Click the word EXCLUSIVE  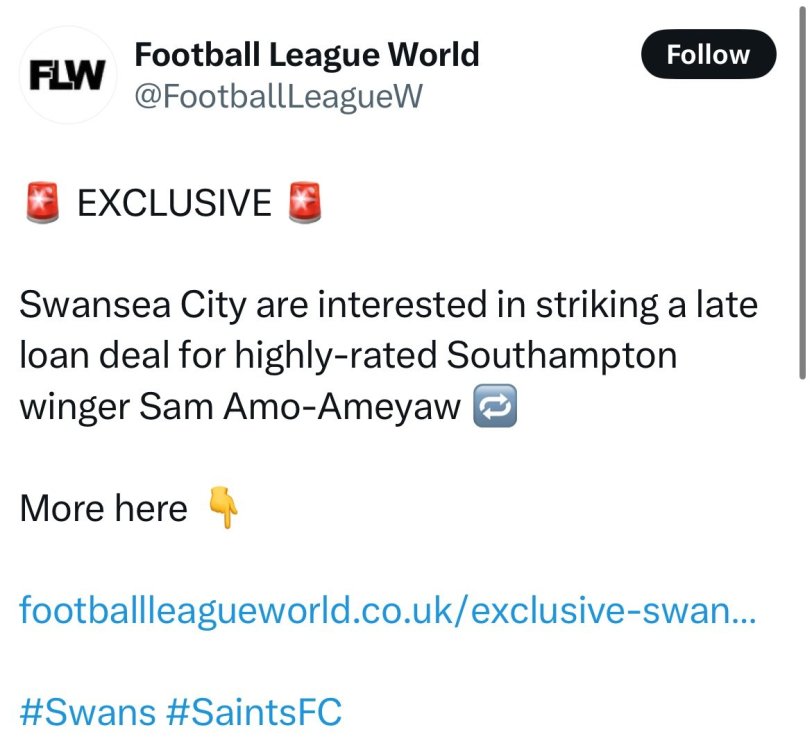174,204
